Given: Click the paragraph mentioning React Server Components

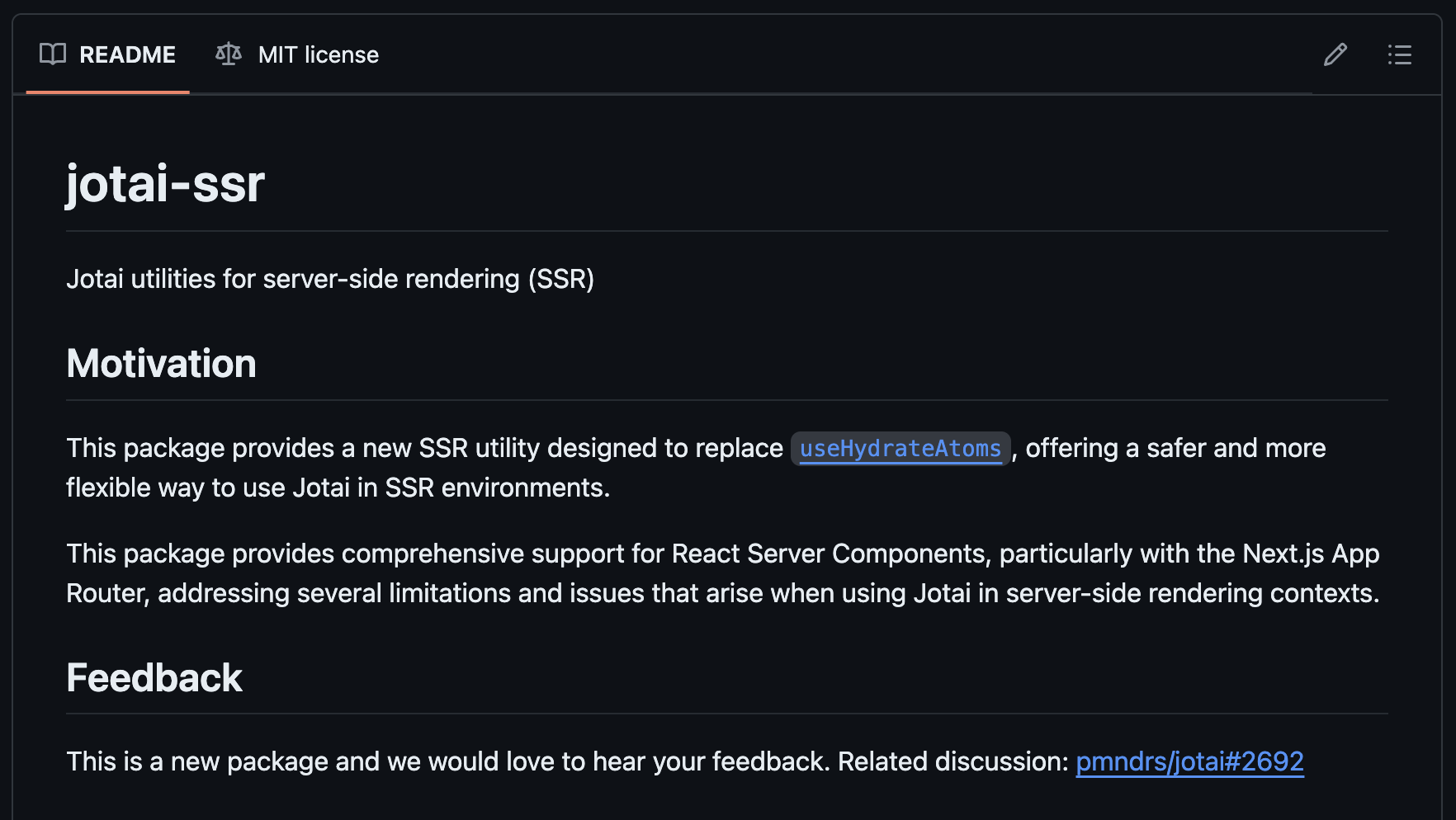Looking at the screenshot, I should (723, 573).
